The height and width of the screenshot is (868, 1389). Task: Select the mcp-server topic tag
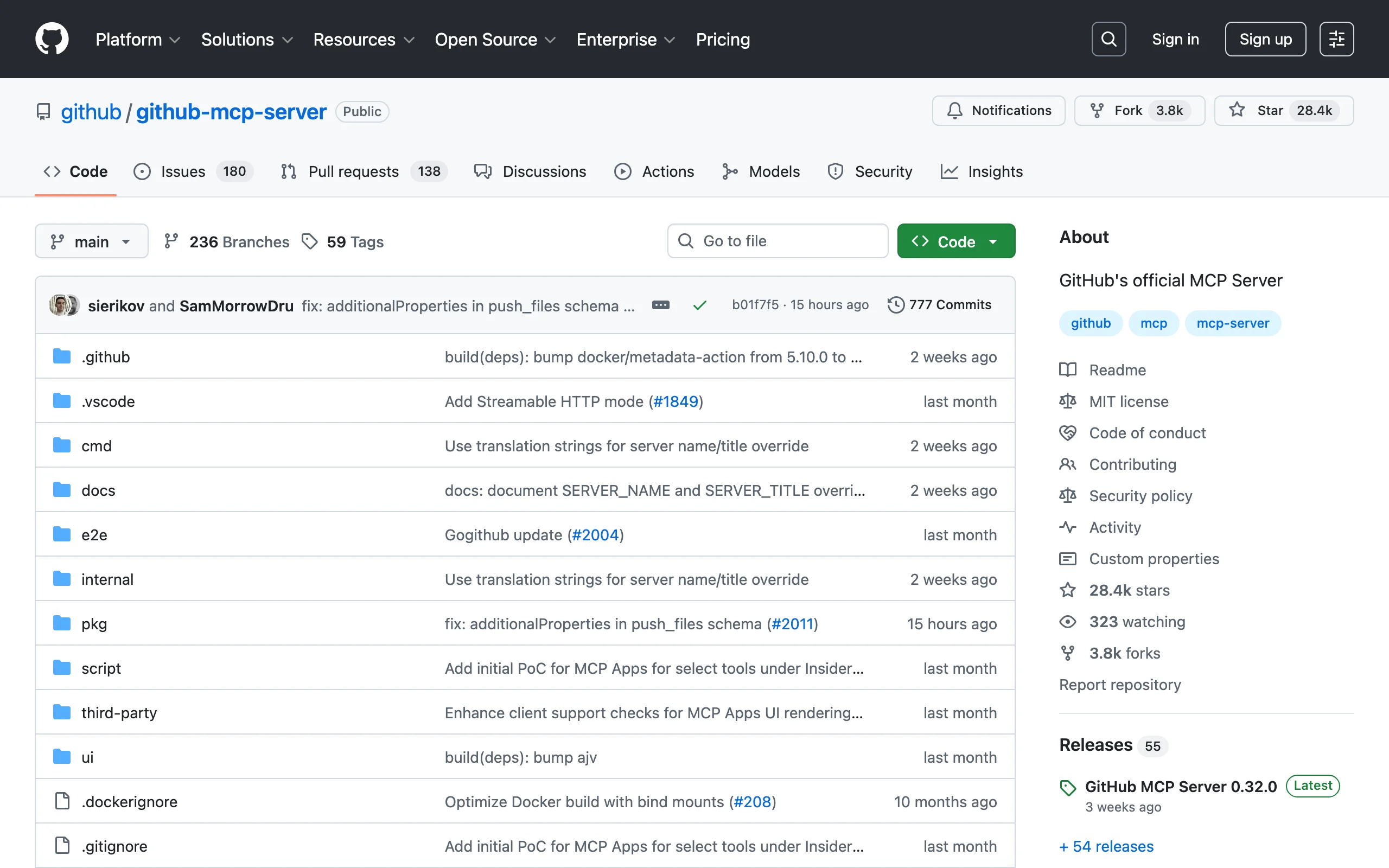1232,323
